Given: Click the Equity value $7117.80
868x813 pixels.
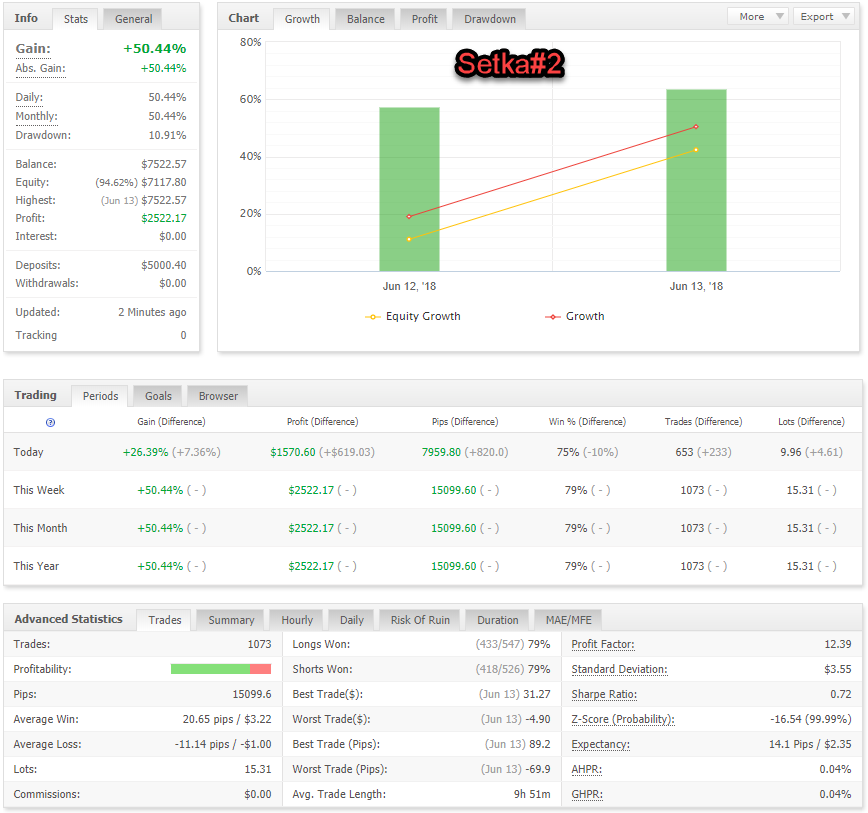Looking at the screenshot, I should (163, 183).
